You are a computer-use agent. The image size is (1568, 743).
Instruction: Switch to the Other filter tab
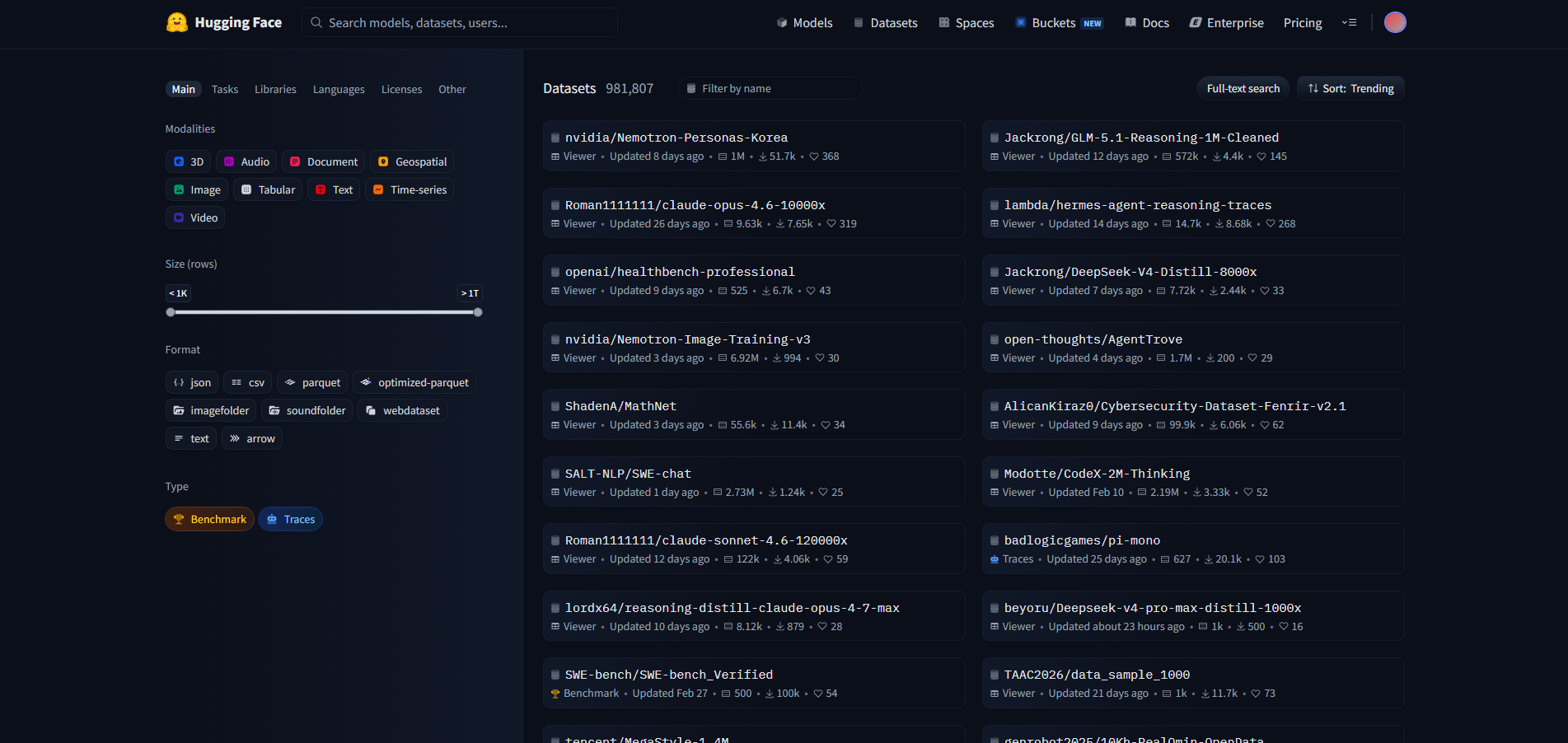(x=452, y=89)
